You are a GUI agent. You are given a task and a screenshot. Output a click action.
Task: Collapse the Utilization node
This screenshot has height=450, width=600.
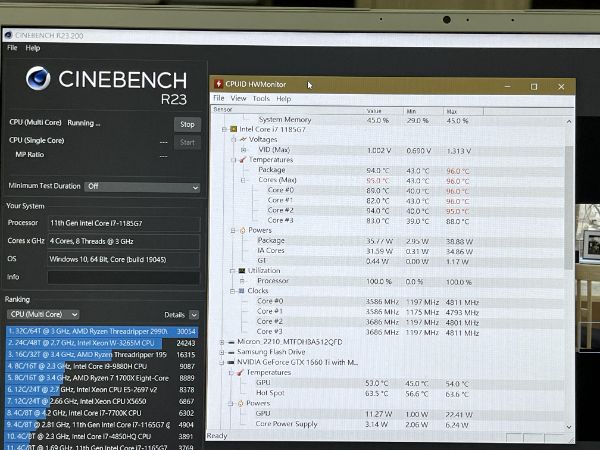pyautogui.click(x=232, y=271)
